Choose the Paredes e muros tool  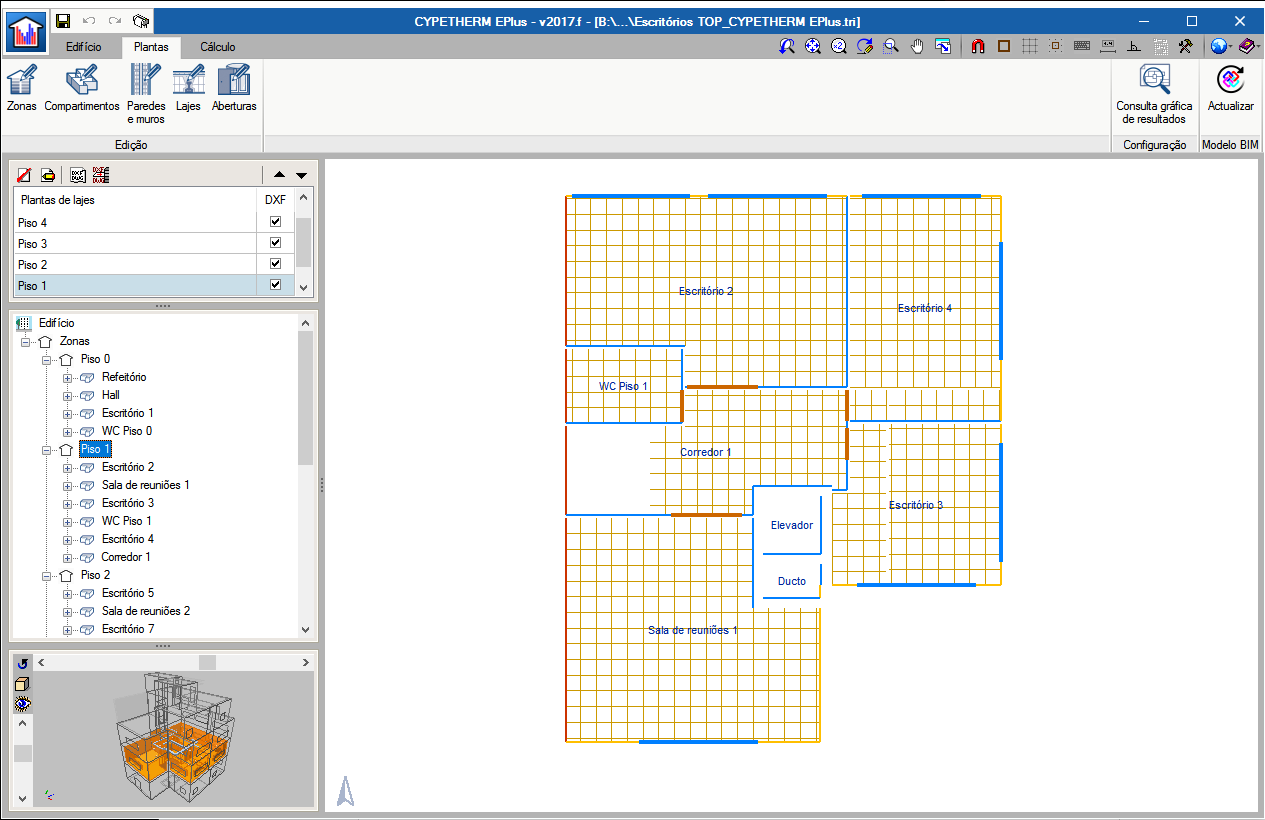pyautogui.click(x=146, y=94)
